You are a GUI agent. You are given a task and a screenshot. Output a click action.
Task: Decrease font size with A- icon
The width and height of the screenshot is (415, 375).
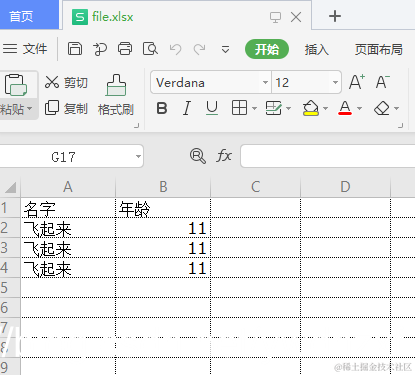pos(382,82)
